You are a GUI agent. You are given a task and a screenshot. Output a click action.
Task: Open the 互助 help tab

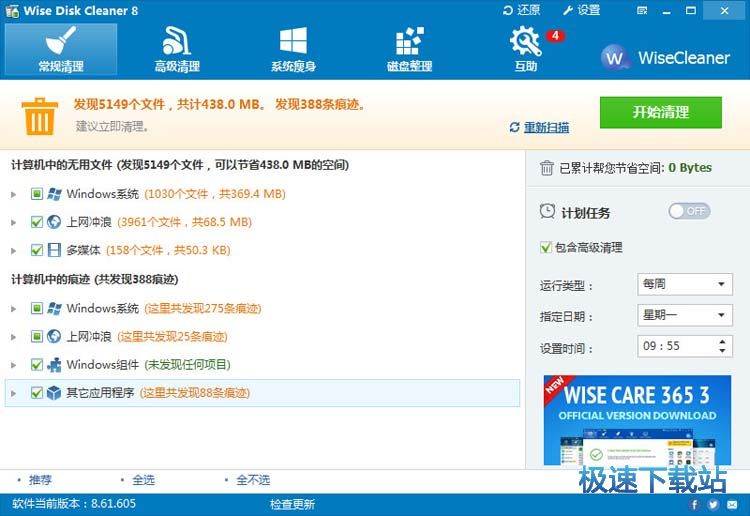pyautogui.click(x=526, y=49)
